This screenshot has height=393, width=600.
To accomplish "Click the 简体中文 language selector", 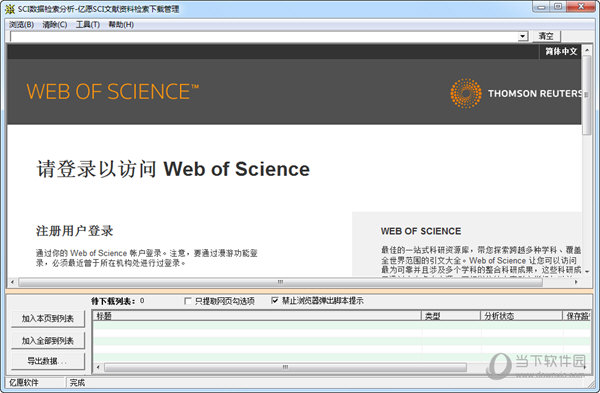I will coord(561,51).
